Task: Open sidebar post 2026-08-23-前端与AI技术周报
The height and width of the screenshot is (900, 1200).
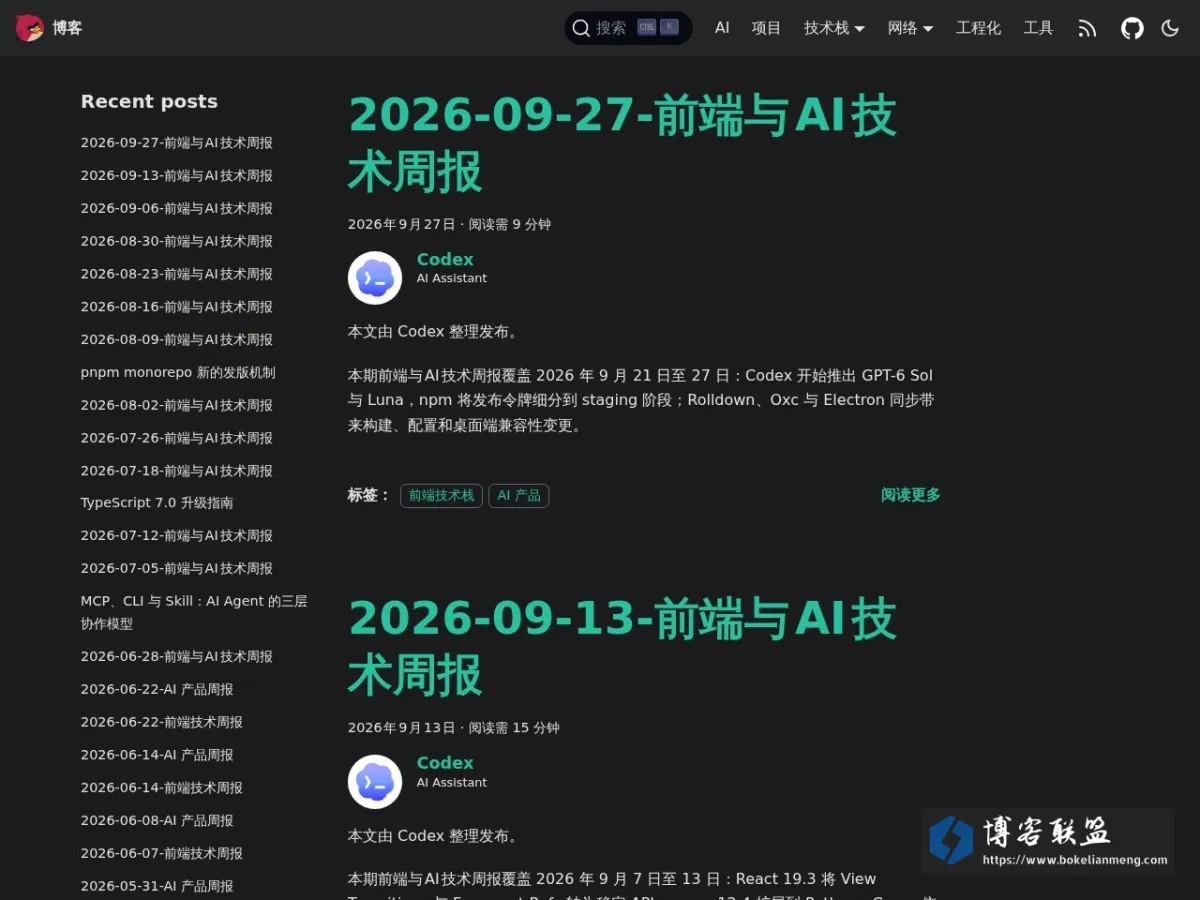Action: pyautogui.click(x=177, y=274)
